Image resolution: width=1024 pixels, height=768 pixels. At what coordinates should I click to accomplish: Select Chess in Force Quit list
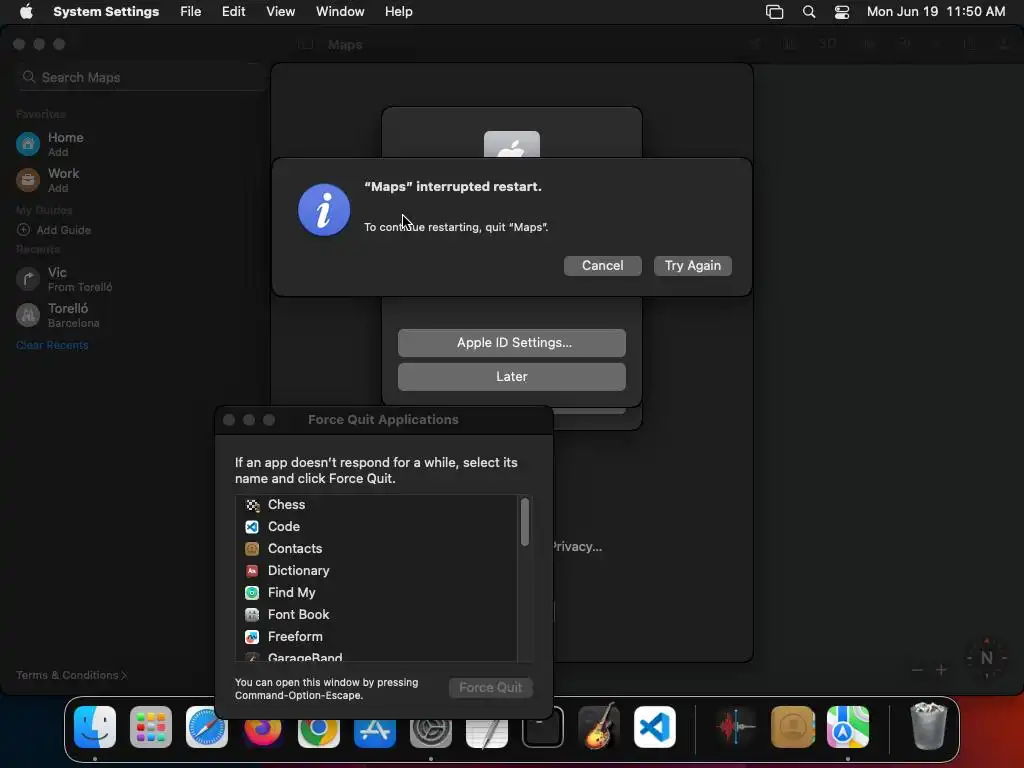point(377,505)
